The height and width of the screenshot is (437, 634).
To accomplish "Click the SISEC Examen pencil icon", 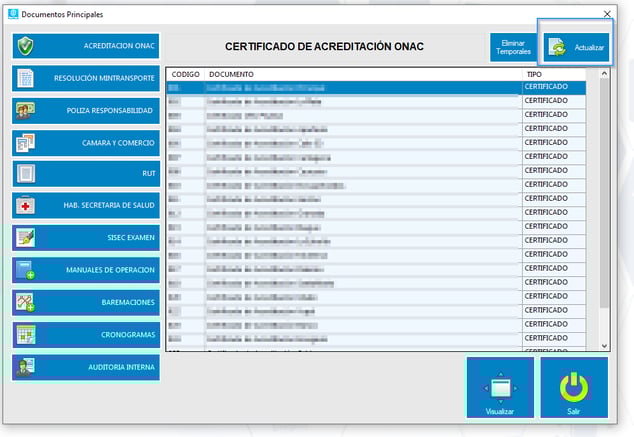I will click(25, 238).
